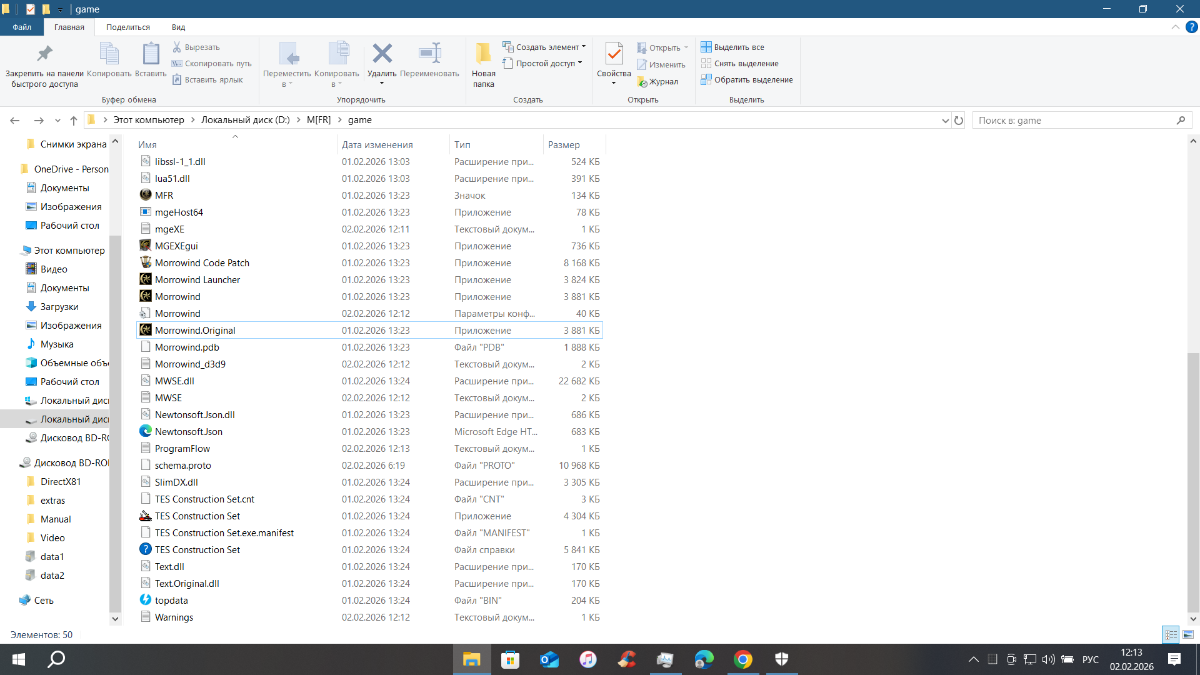Viewport: 1200px width, 675px height.
Task: Click the New folder (Новая папка) icon
Action: 483,54
